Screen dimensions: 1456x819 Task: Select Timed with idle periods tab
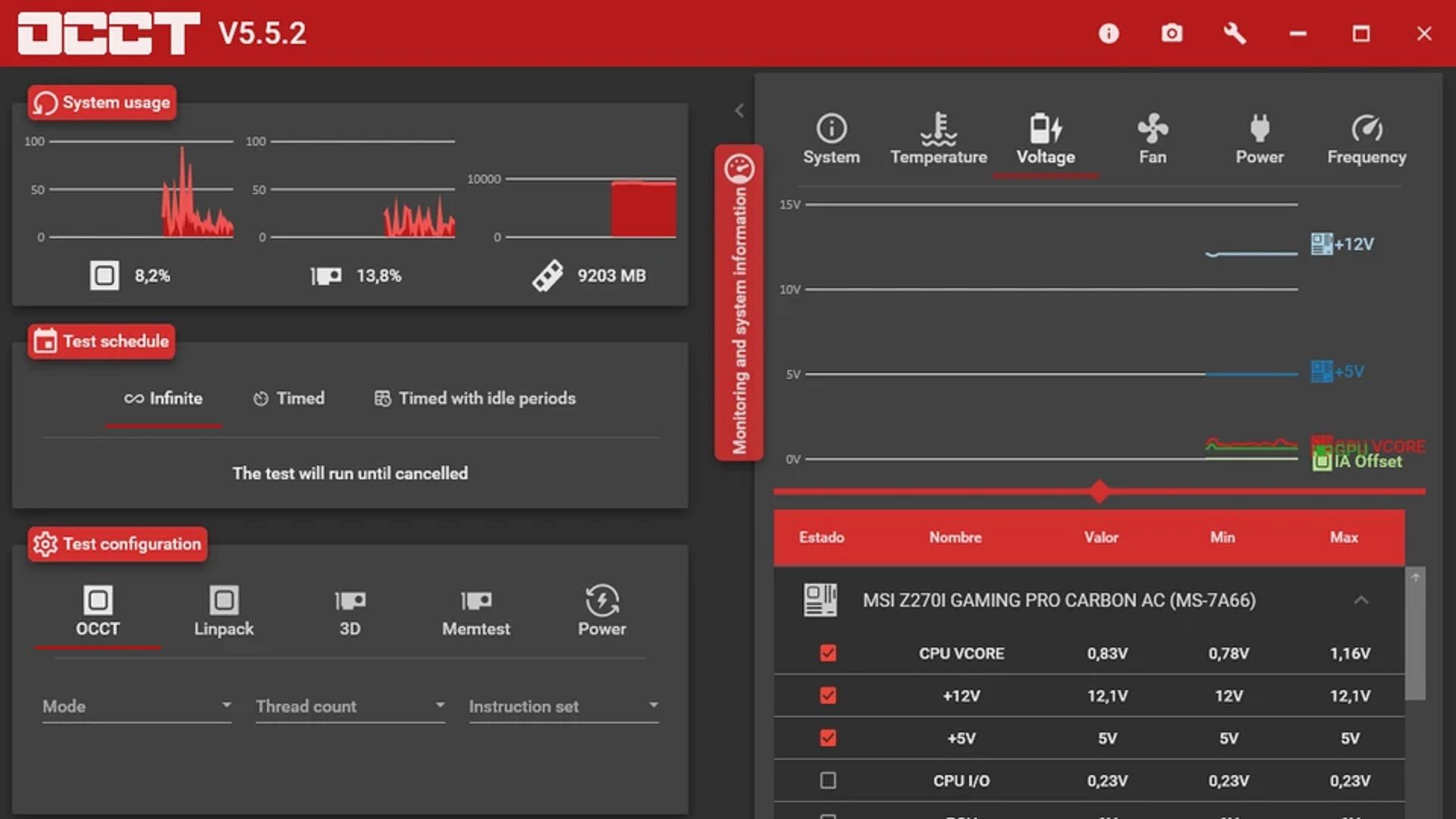475,398
